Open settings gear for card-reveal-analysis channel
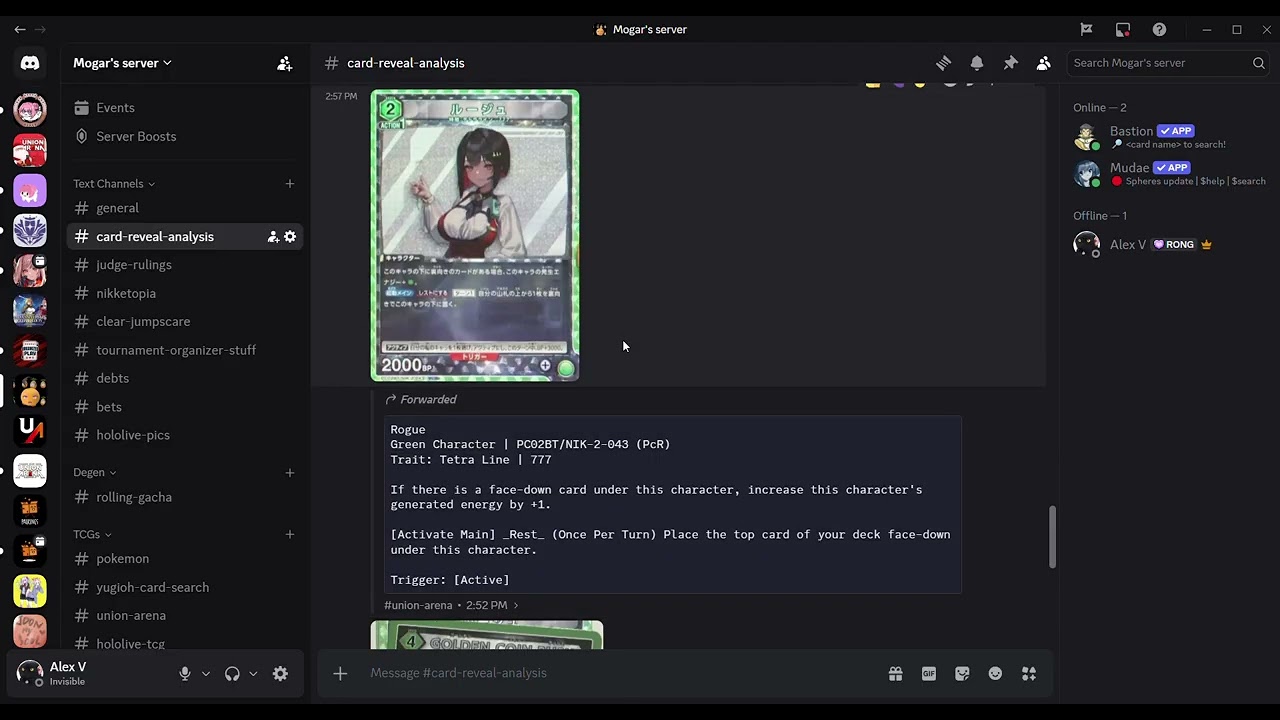The height and width of the screenshot is (720, 1280). click(x=290, y=237)
